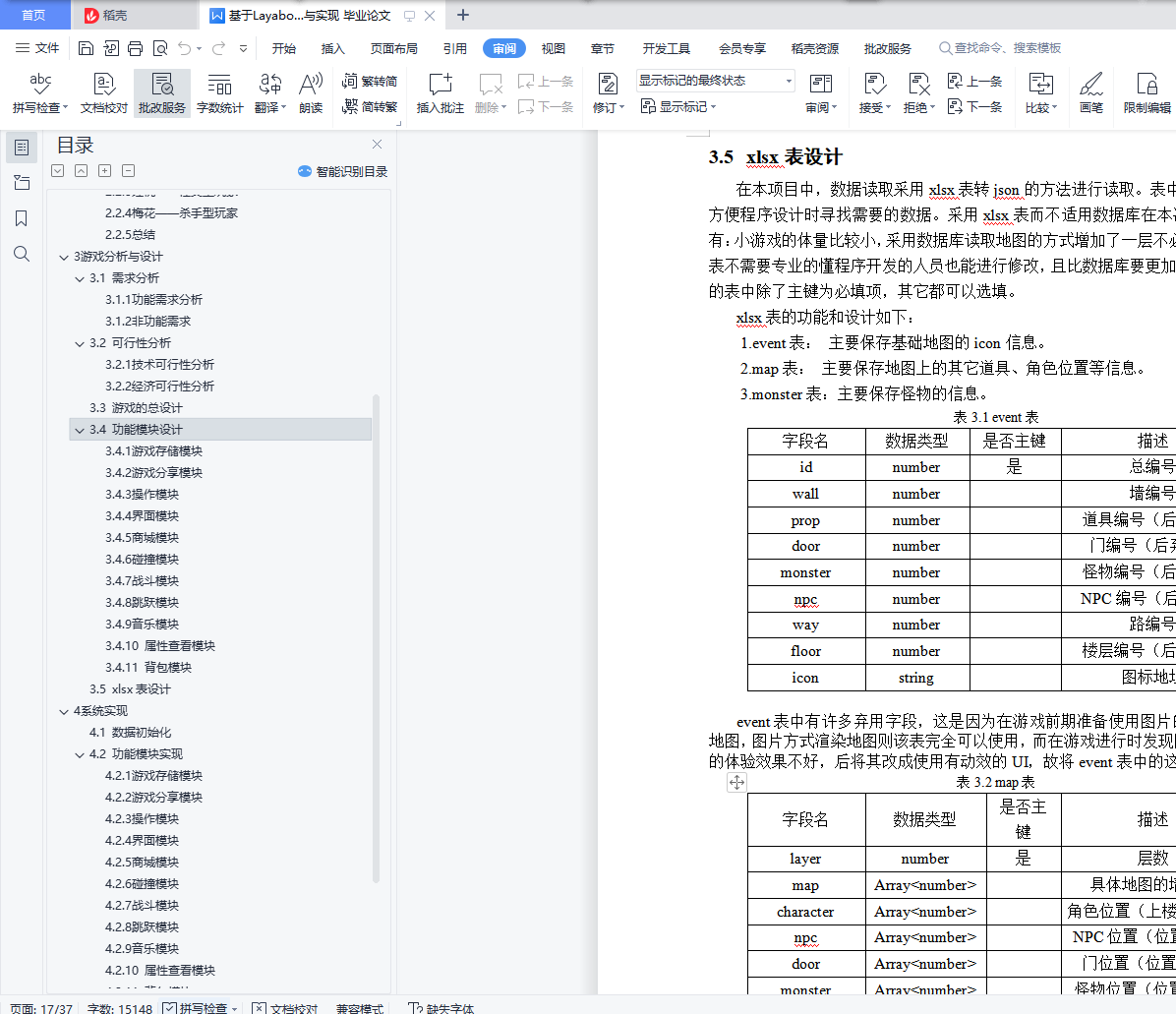Open the 审阅 review pane button
This screenshot has width=1176, height=1014.
click(821, 93)
